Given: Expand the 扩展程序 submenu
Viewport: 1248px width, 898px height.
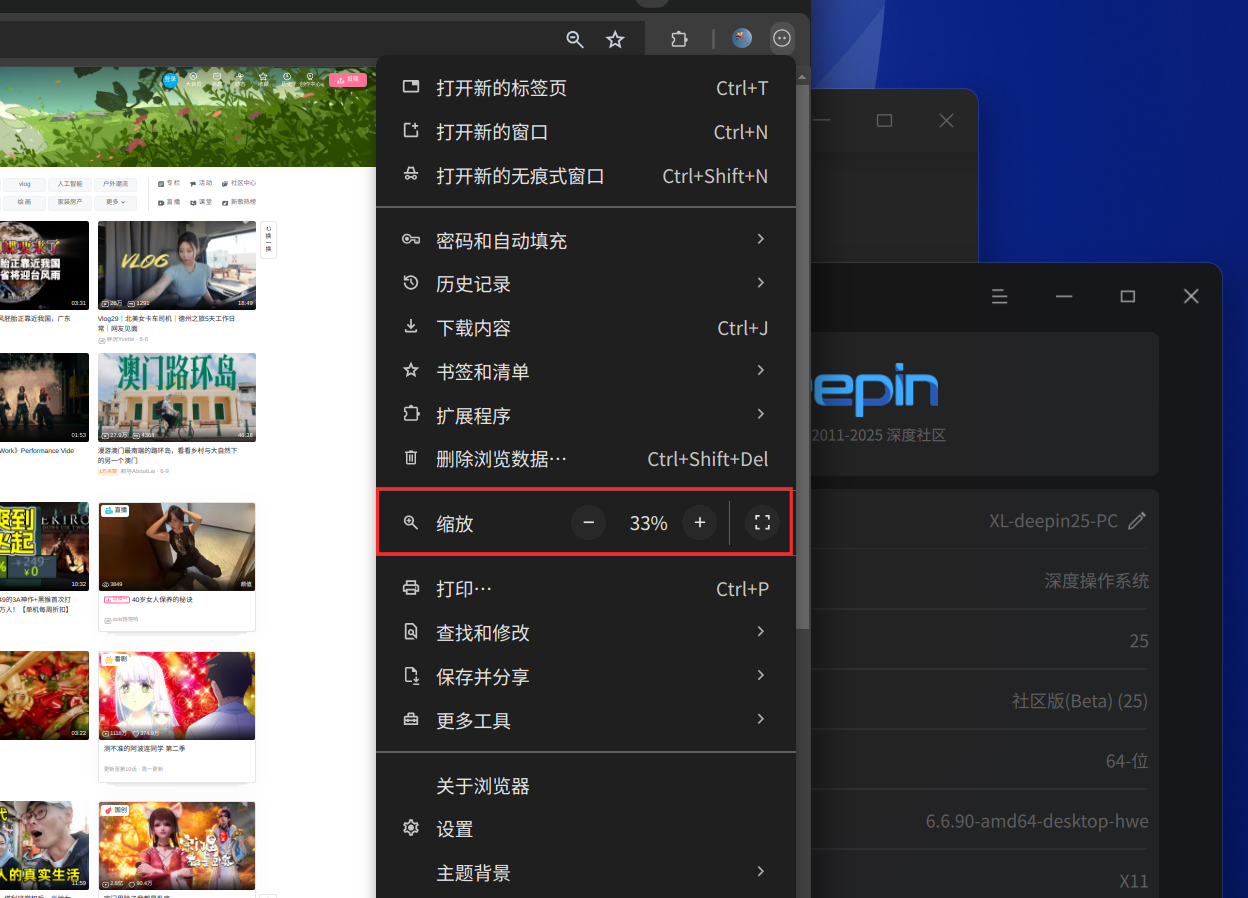Looking at the screenshot, I should (586, 415).
